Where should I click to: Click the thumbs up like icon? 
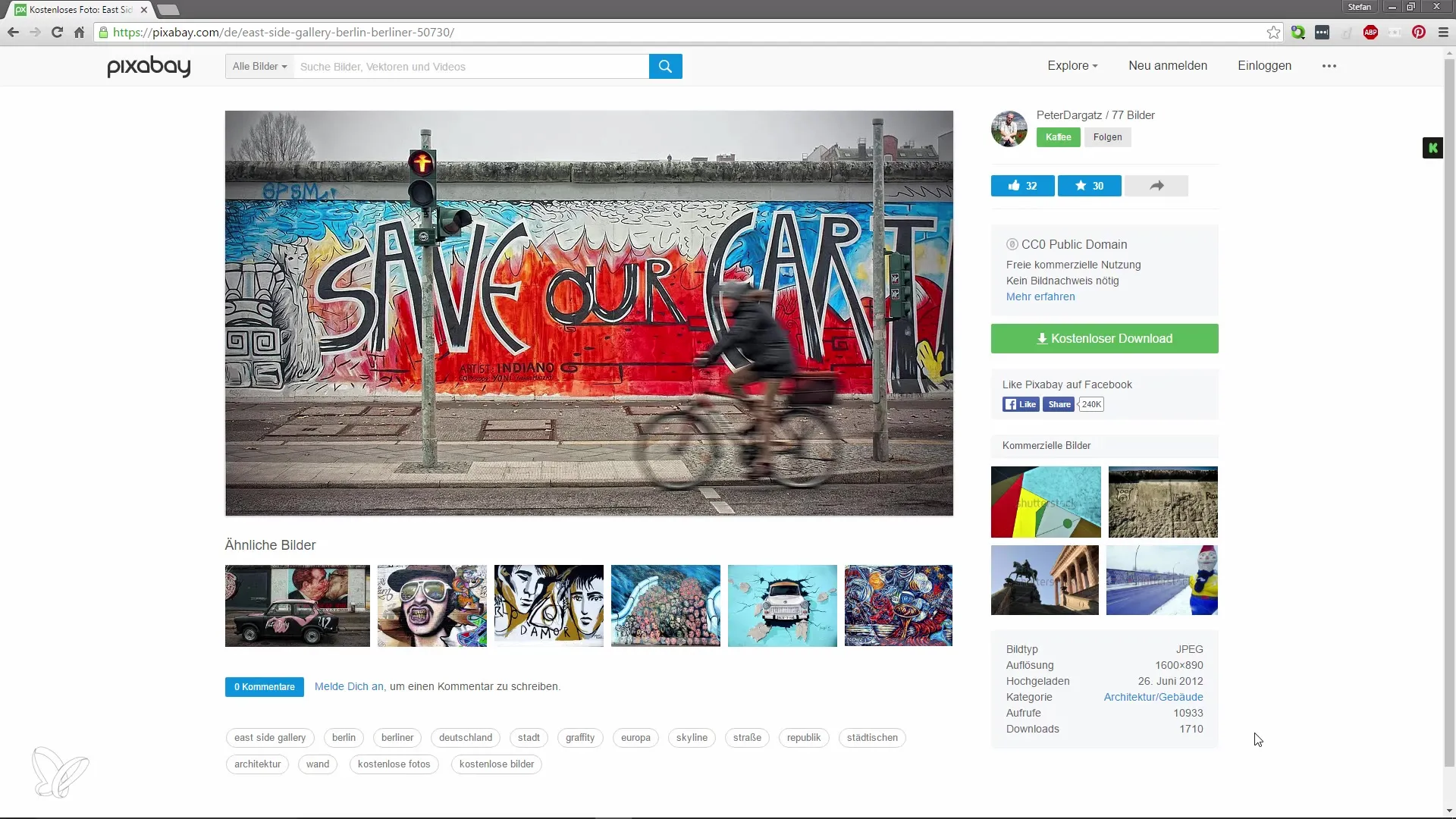[1013, 186]
